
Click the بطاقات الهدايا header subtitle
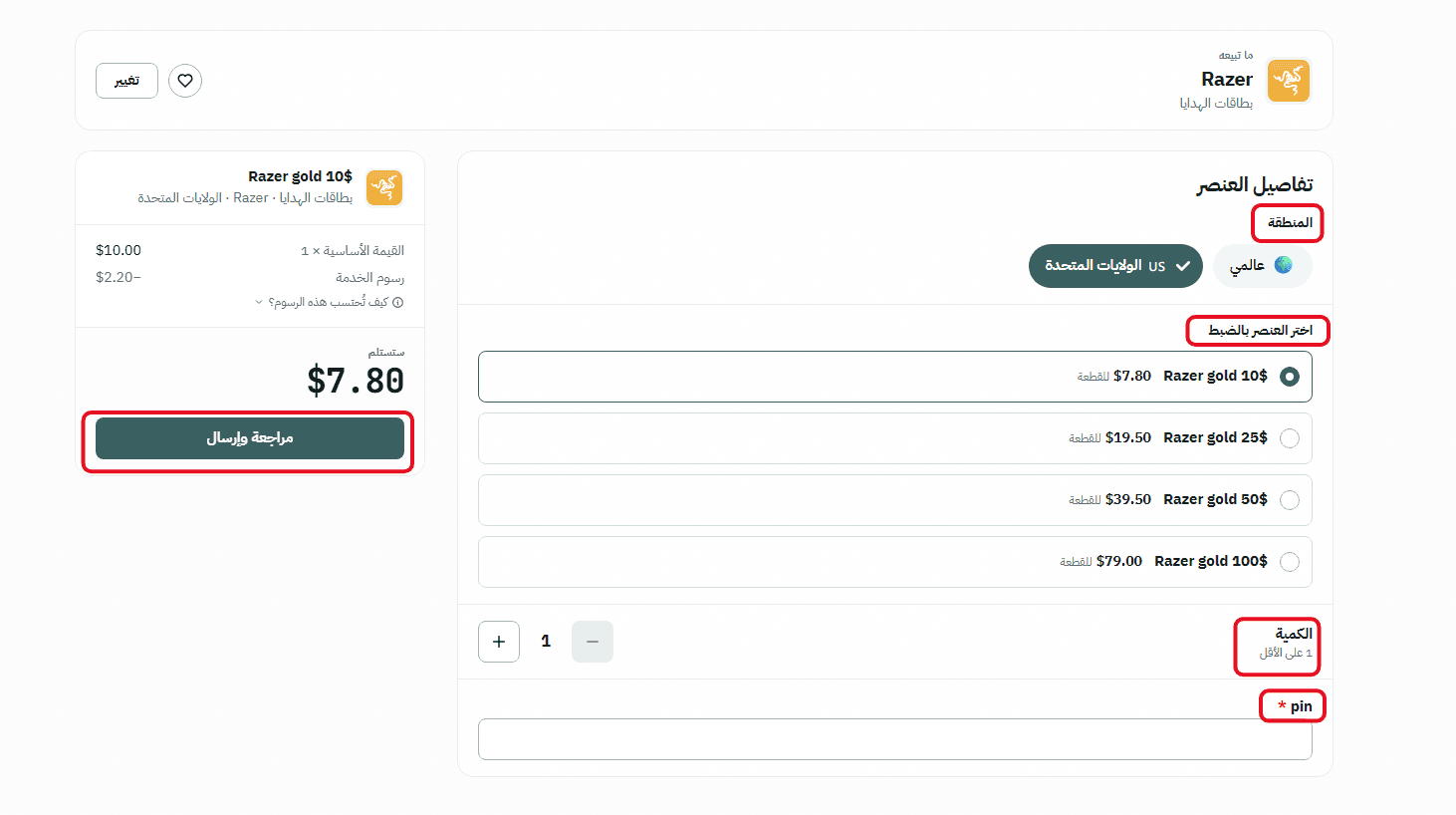(1216, 104)
